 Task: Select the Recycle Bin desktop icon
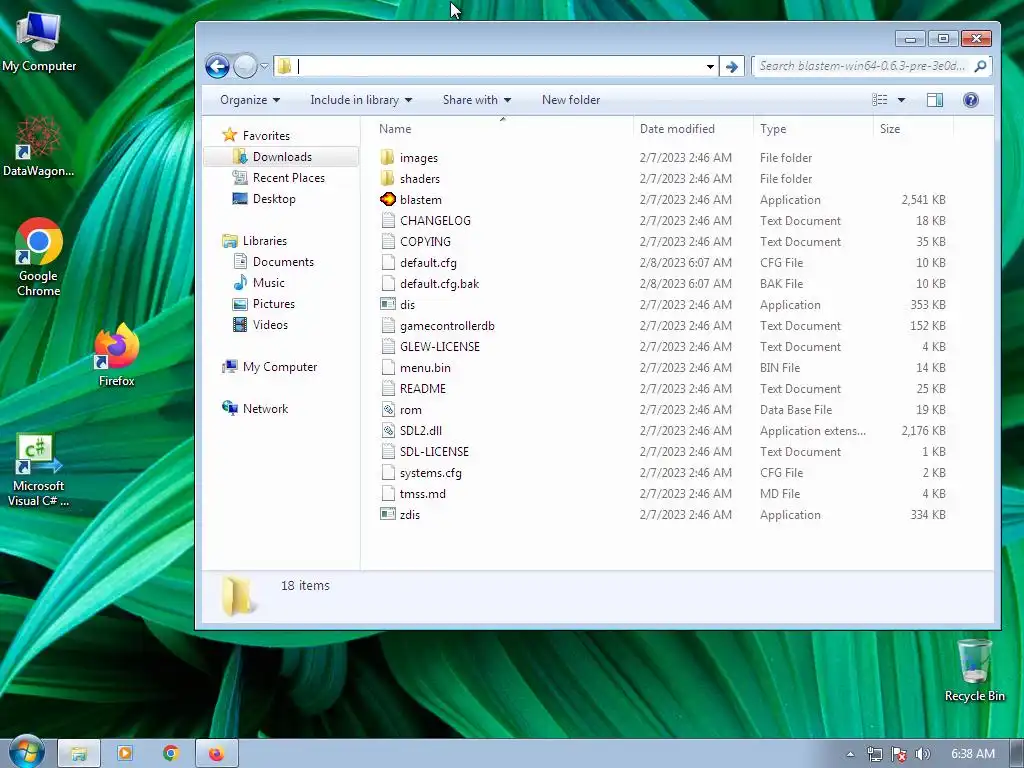[974, 671]
